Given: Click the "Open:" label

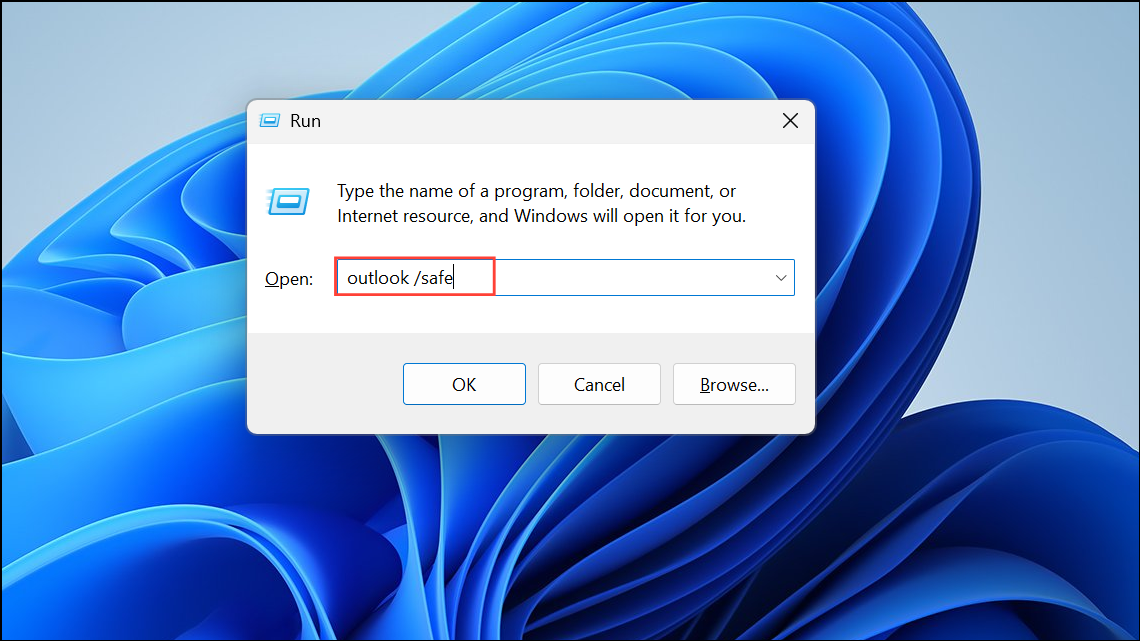Looking at the screenshot, I should pyautogui.click(x=289, y=279).
